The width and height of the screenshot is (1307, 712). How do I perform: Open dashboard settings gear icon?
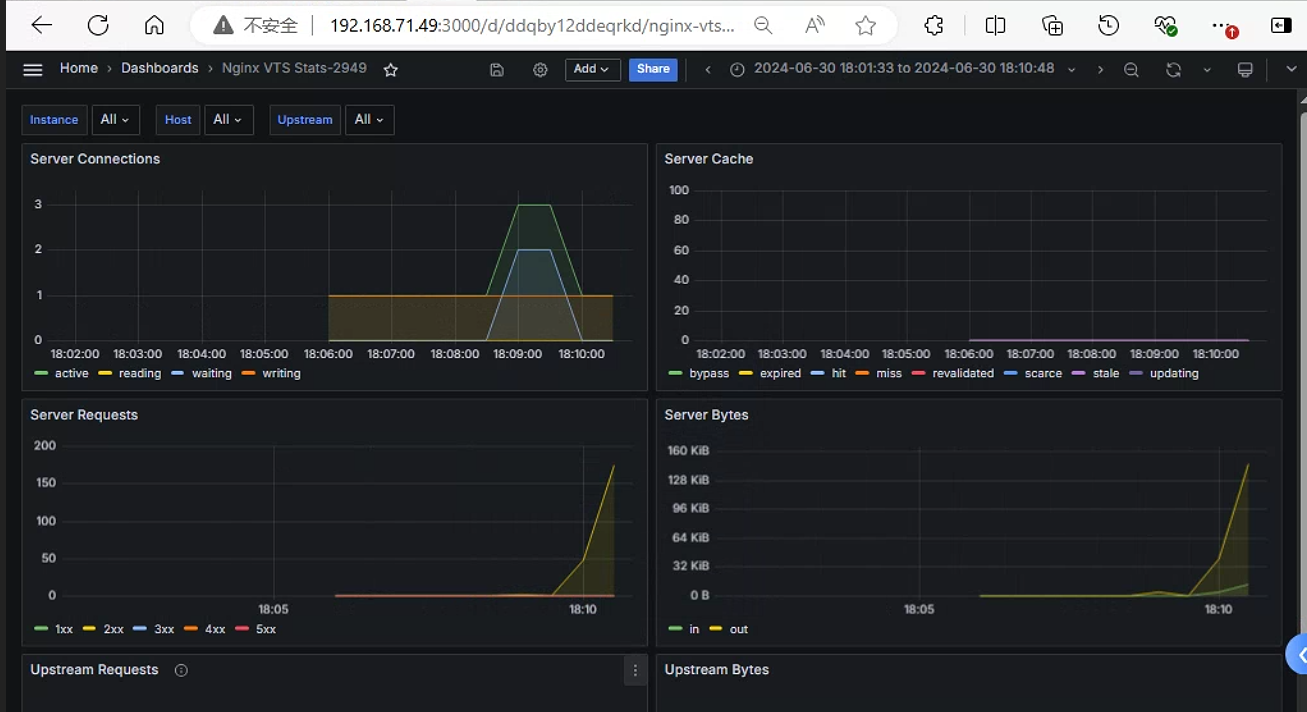coord(540,69)
